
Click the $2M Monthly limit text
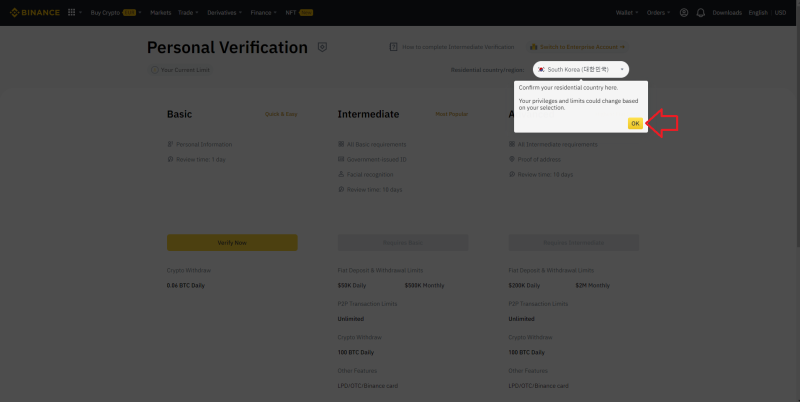pyautogui.click(x=592, y=286)
